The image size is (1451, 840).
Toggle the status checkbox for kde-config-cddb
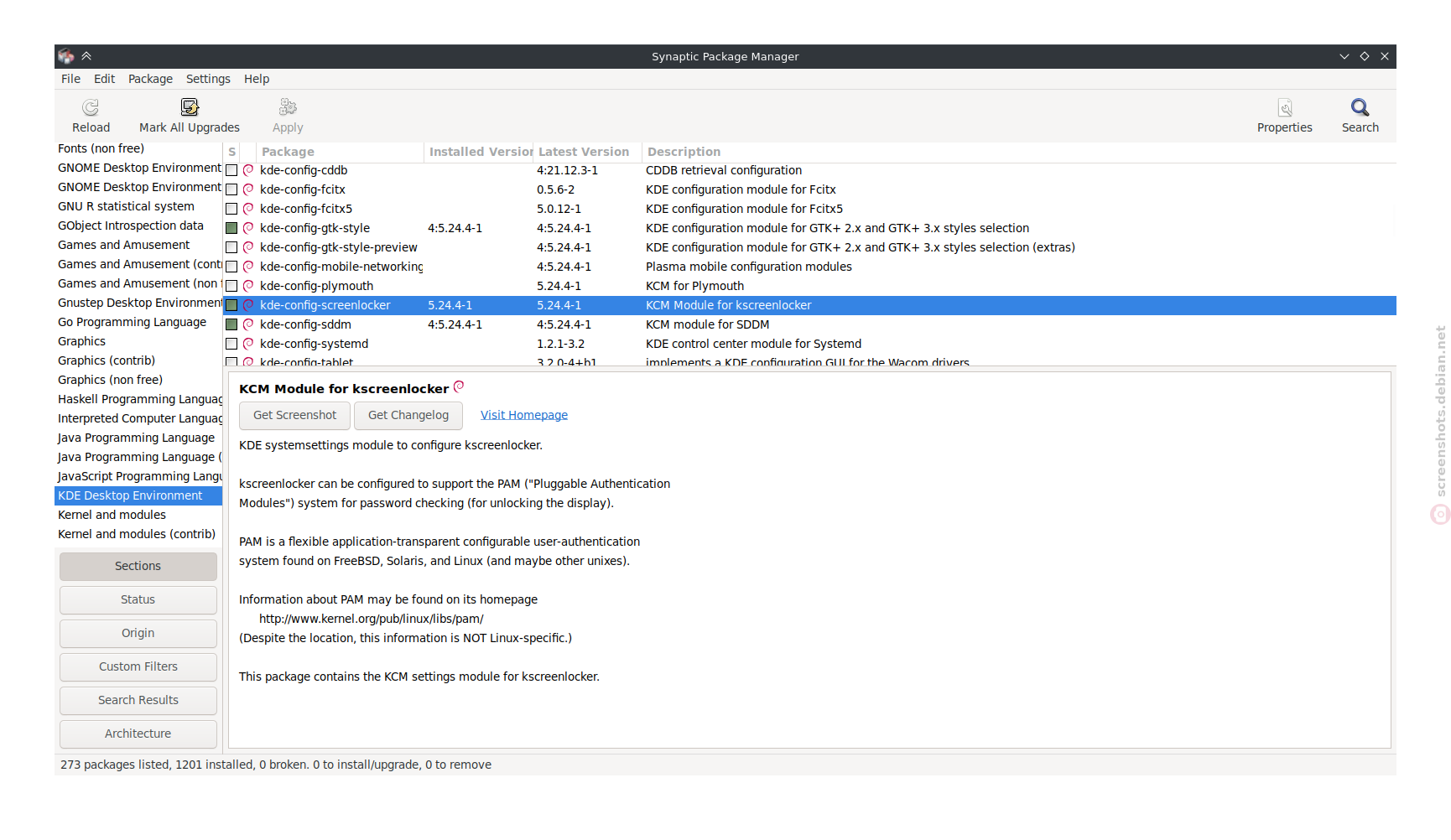point(231,170)
